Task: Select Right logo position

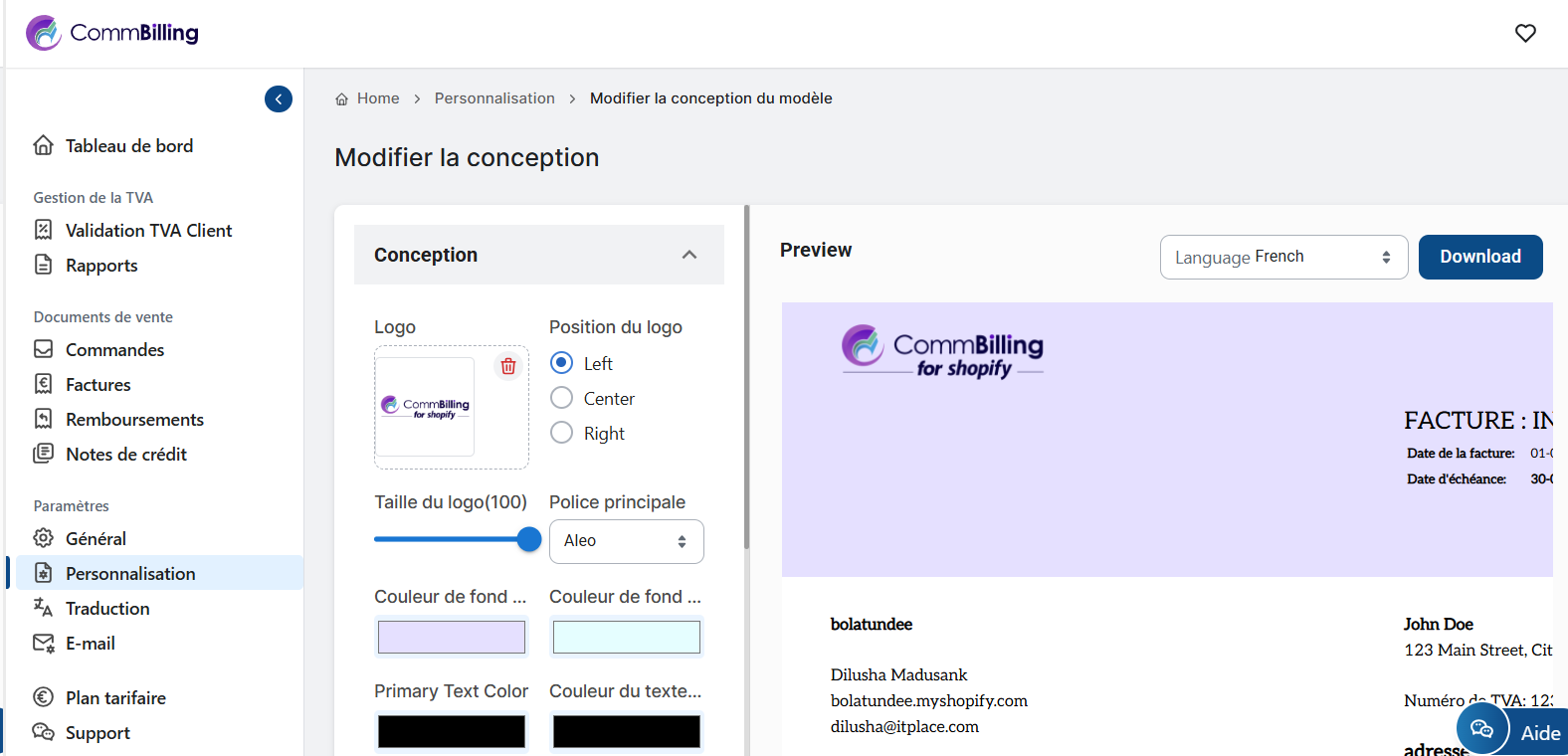Action: point(561,433)
